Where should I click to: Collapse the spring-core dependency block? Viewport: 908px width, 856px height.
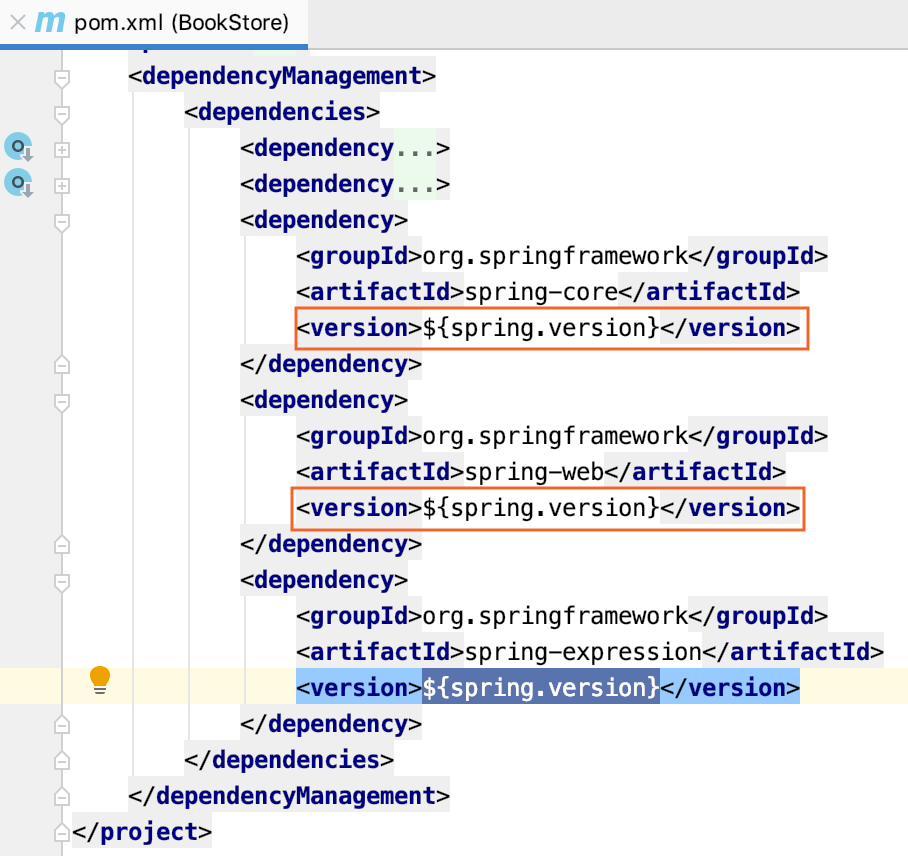pos(62,222)
